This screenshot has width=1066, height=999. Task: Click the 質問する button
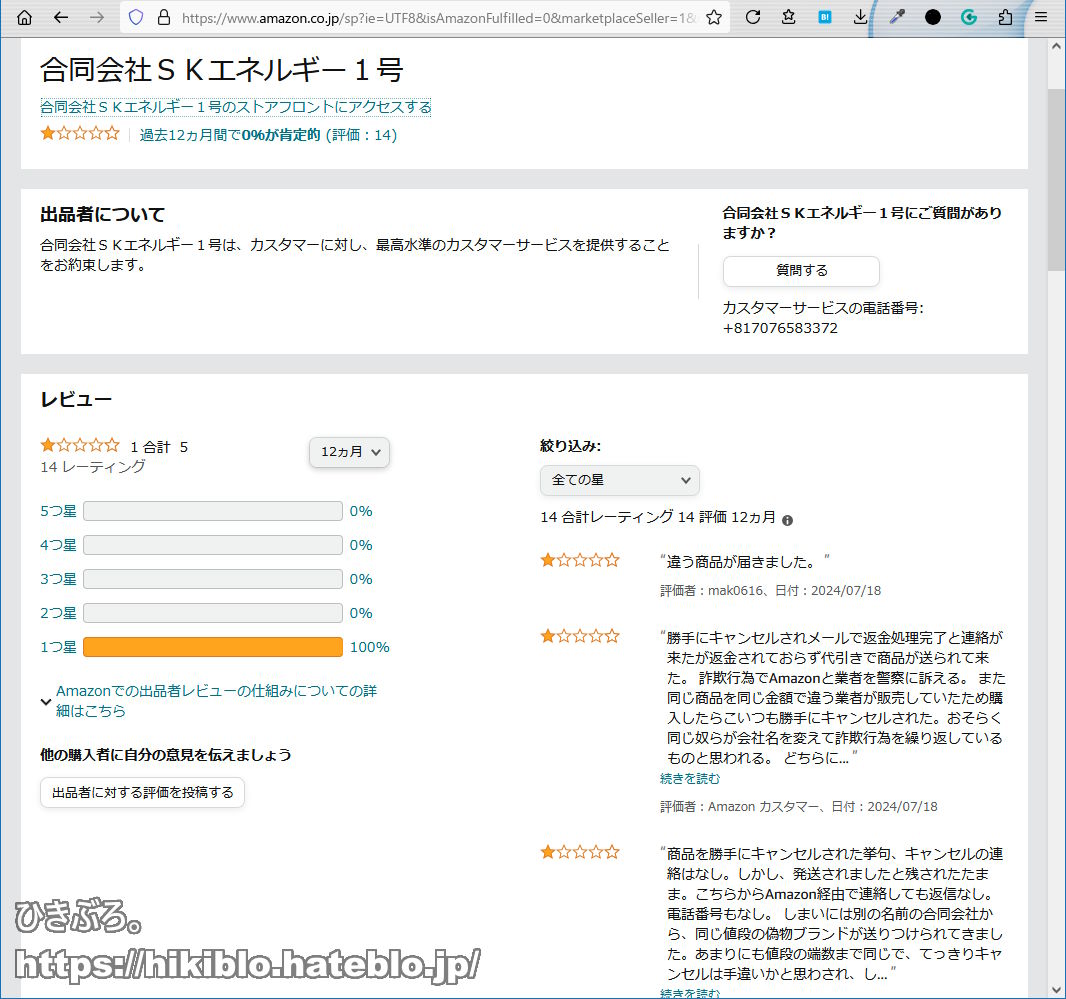(801, 271)
